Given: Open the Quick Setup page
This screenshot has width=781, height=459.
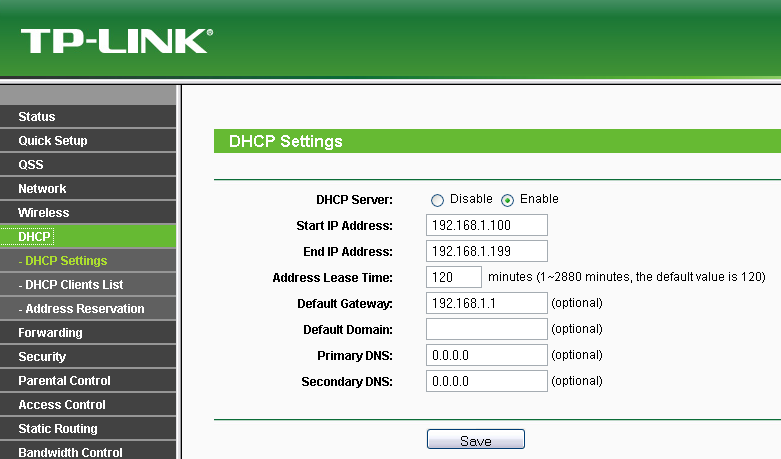Looking at the screenshot, I should click(88, 140).
